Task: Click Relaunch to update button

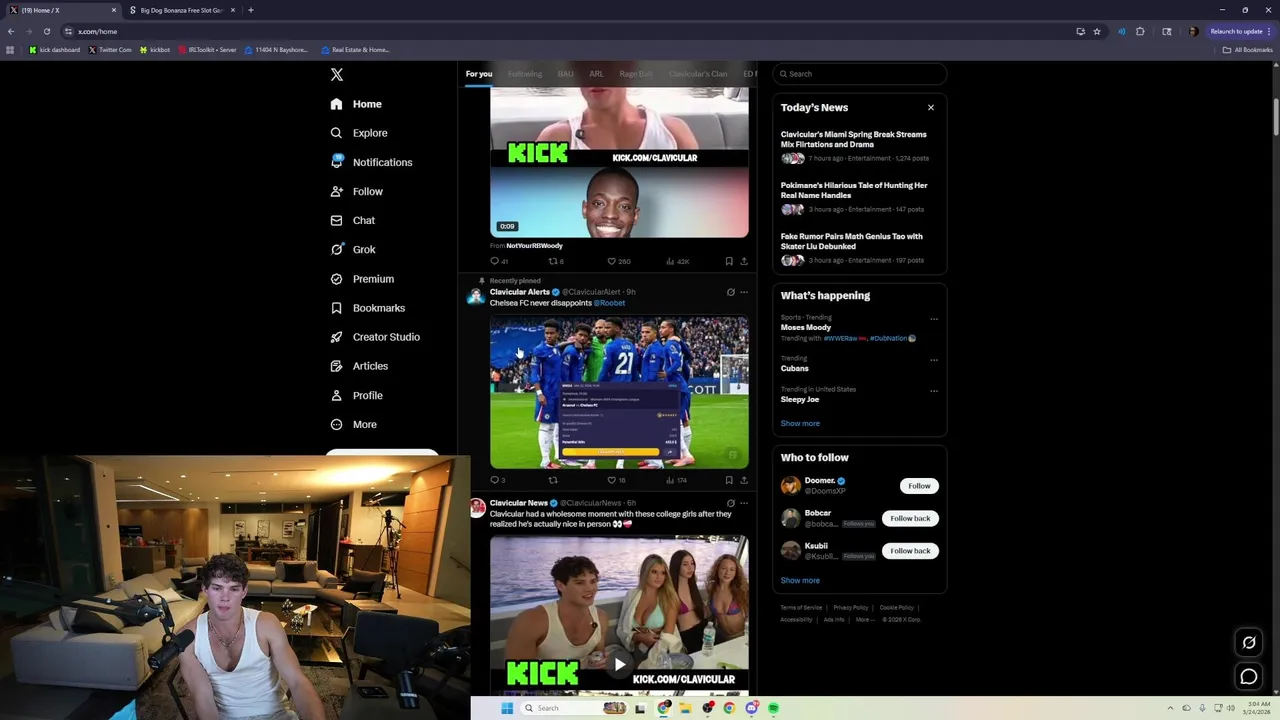Action: point(1238,31)
